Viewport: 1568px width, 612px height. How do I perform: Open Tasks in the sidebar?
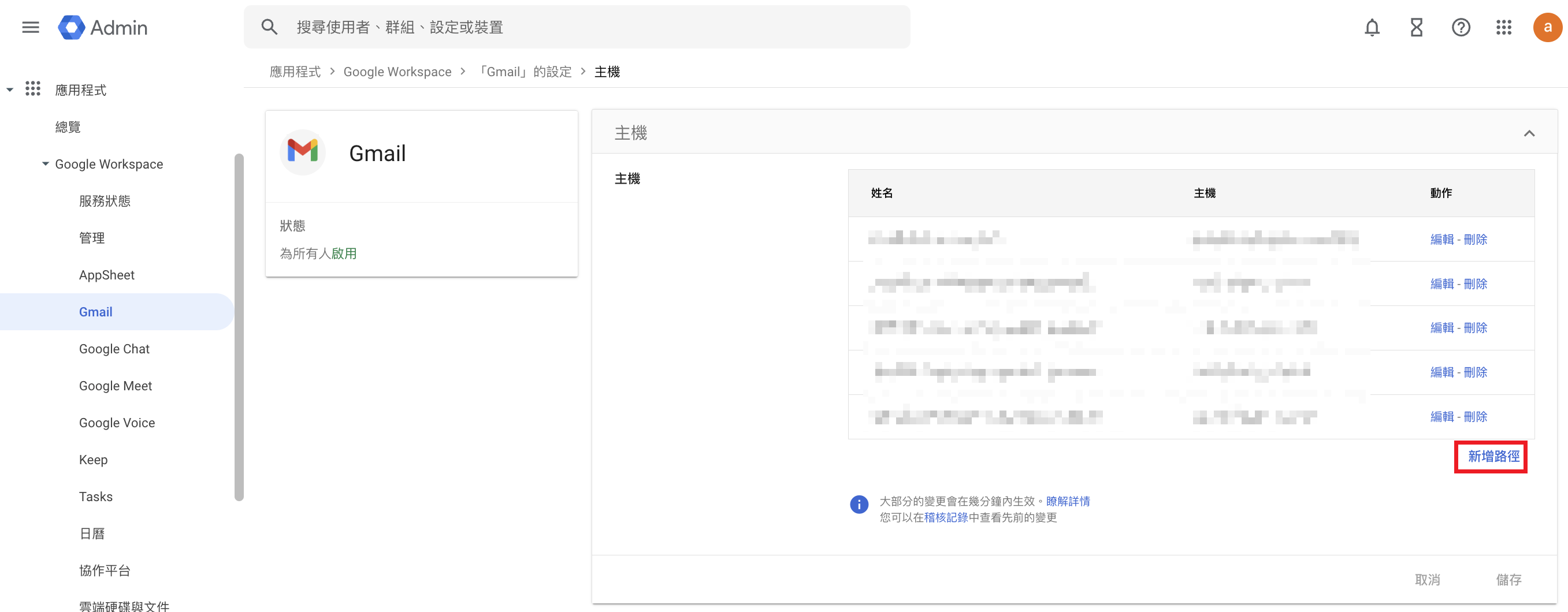coord(95,497)
